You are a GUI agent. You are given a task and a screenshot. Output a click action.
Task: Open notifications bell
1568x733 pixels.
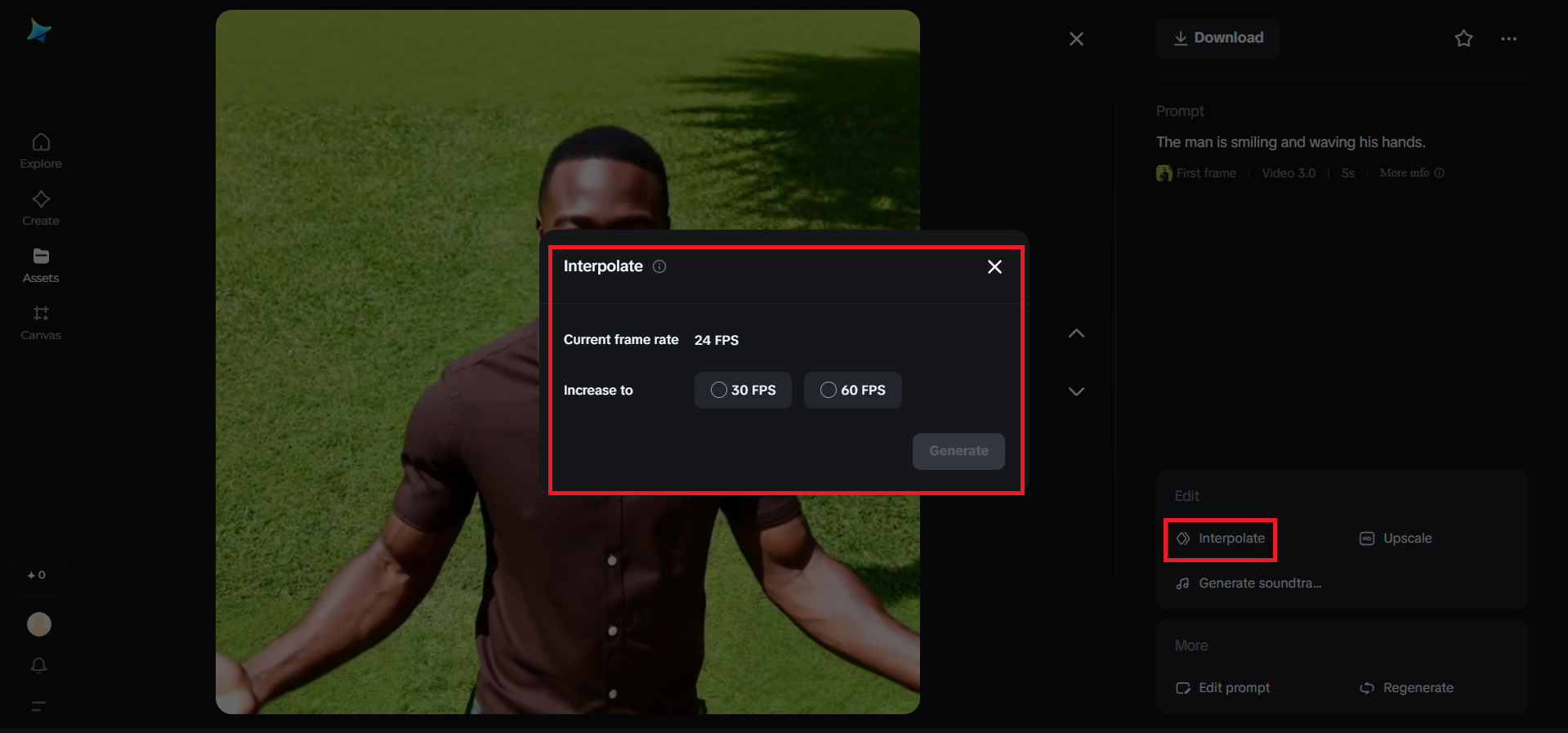(x=38, y=665)
